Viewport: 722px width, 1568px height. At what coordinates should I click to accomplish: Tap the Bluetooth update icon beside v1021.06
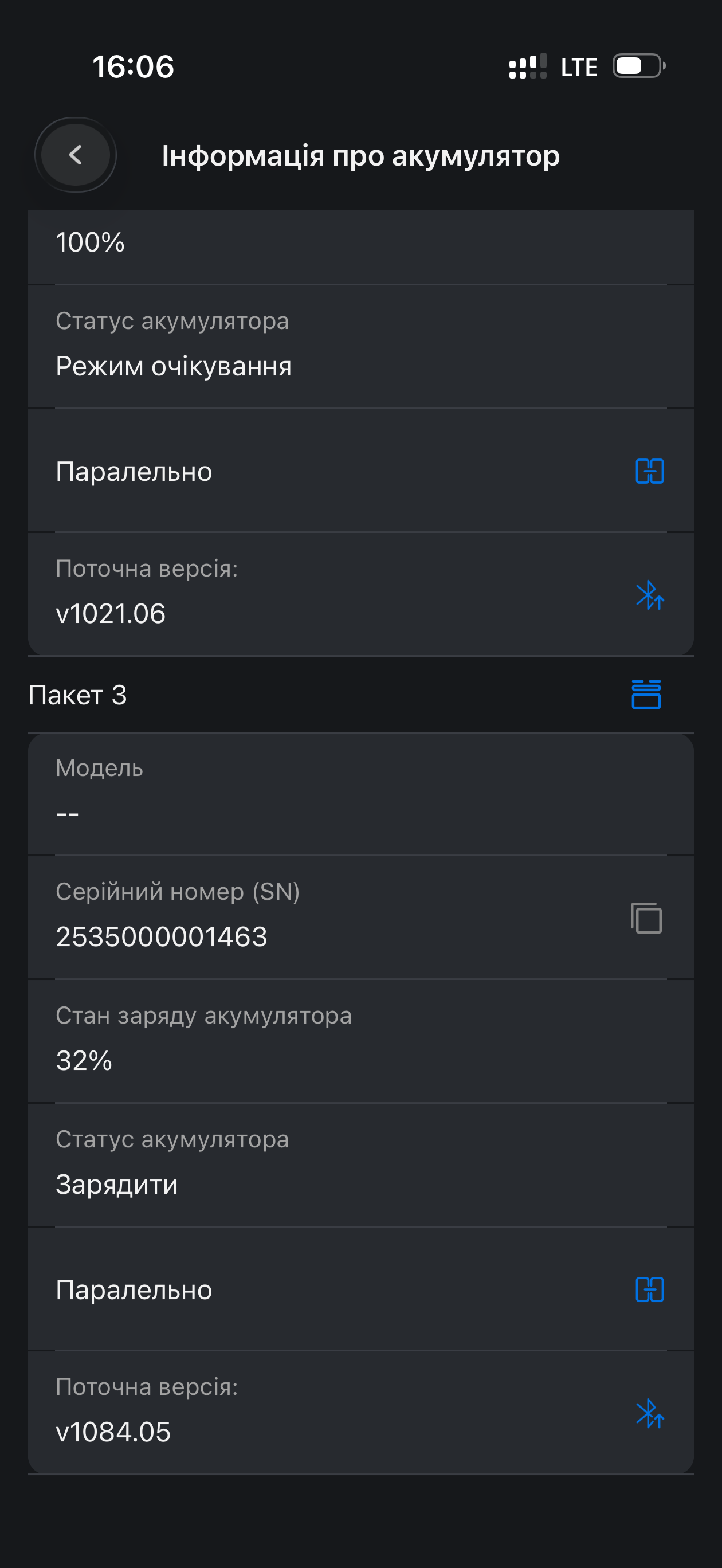pos(650,595)
